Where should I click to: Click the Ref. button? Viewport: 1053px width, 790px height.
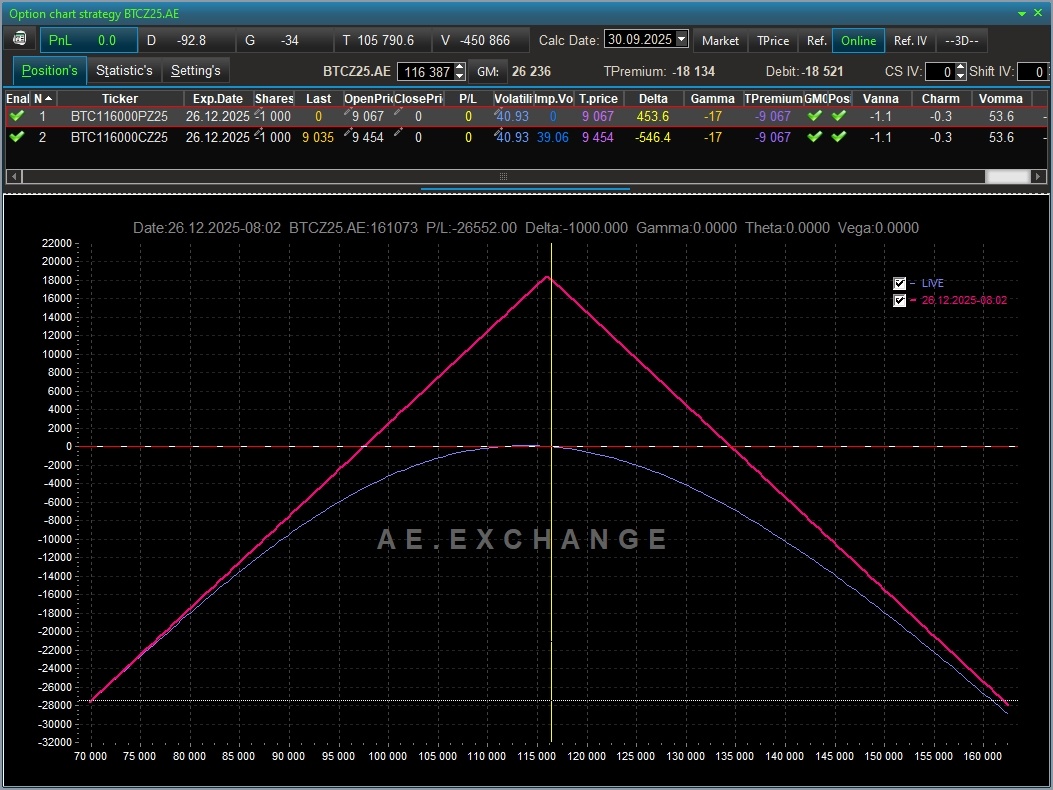(816, 40)
